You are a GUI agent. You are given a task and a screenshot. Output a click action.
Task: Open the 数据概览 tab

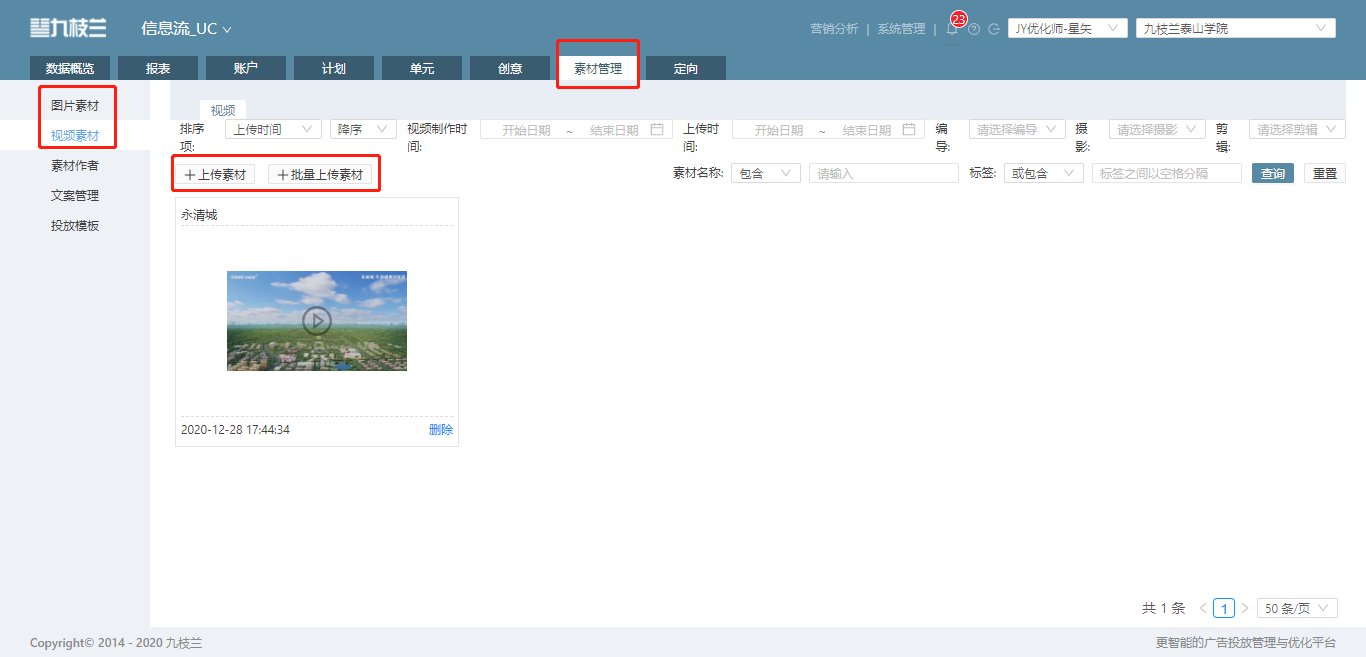(x=70, y=68)
